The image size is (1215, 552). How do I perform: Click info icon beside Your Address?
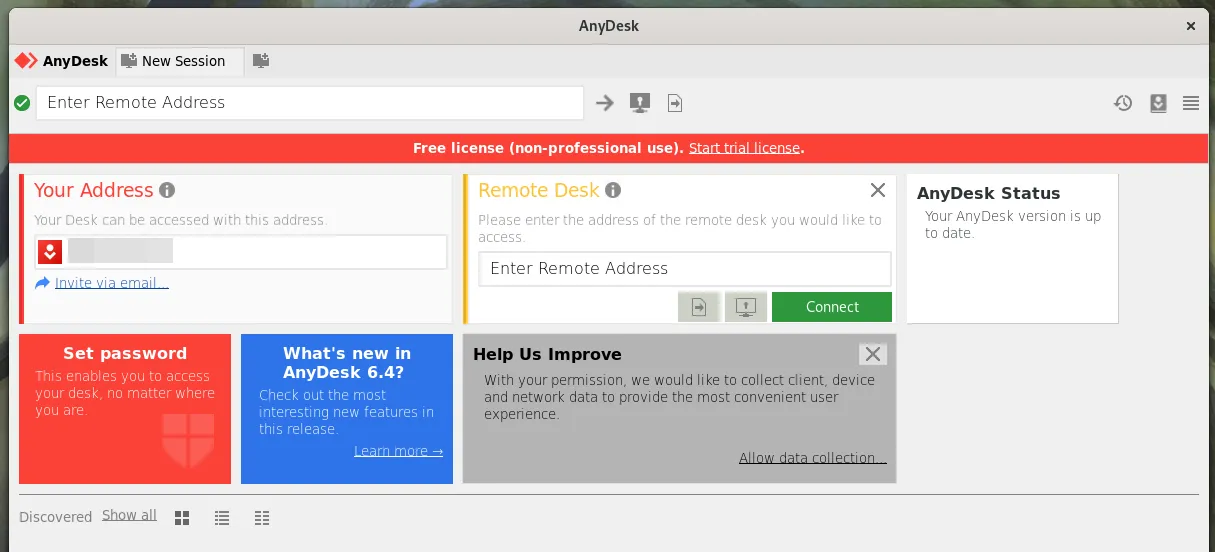(x=167, y=190)
